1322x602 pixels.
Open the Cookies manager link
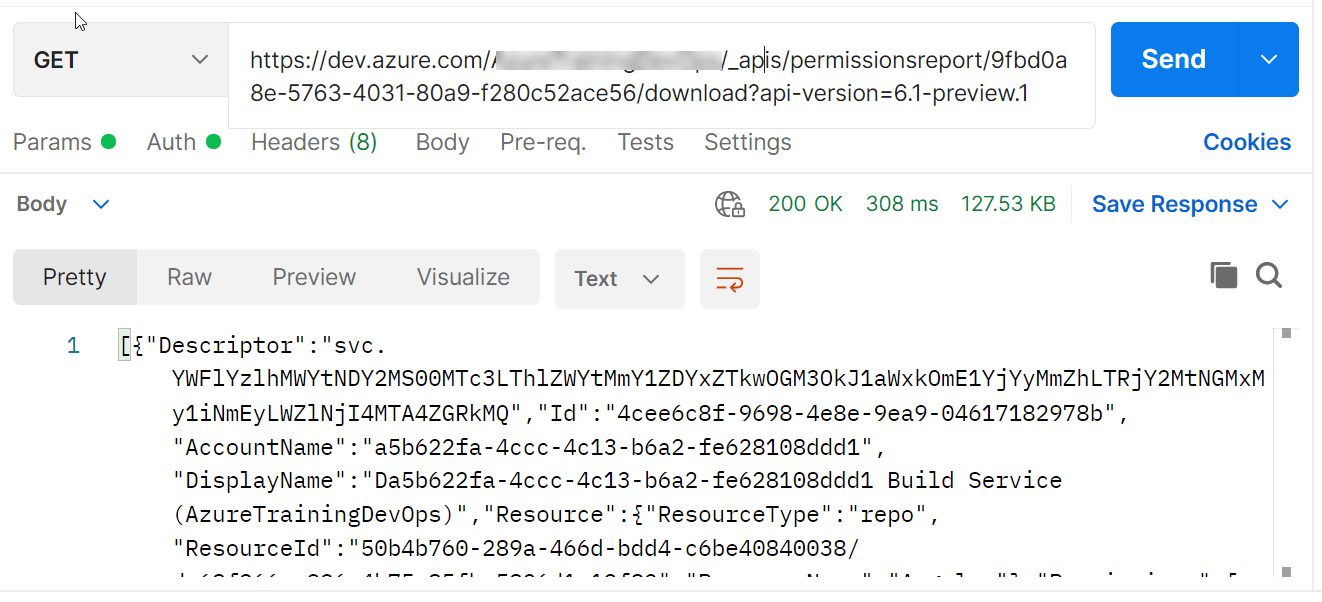[x=1246, y=142]
